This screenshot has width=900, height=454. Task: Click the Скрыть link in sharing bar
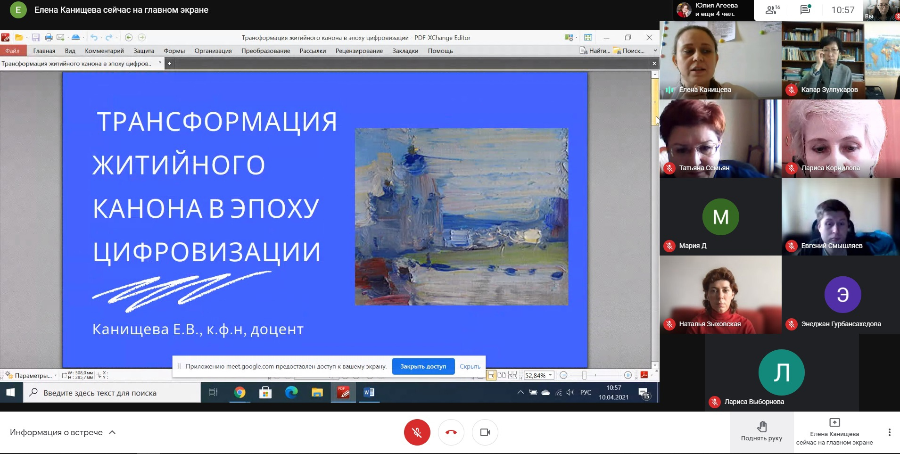tap(470, 367)
